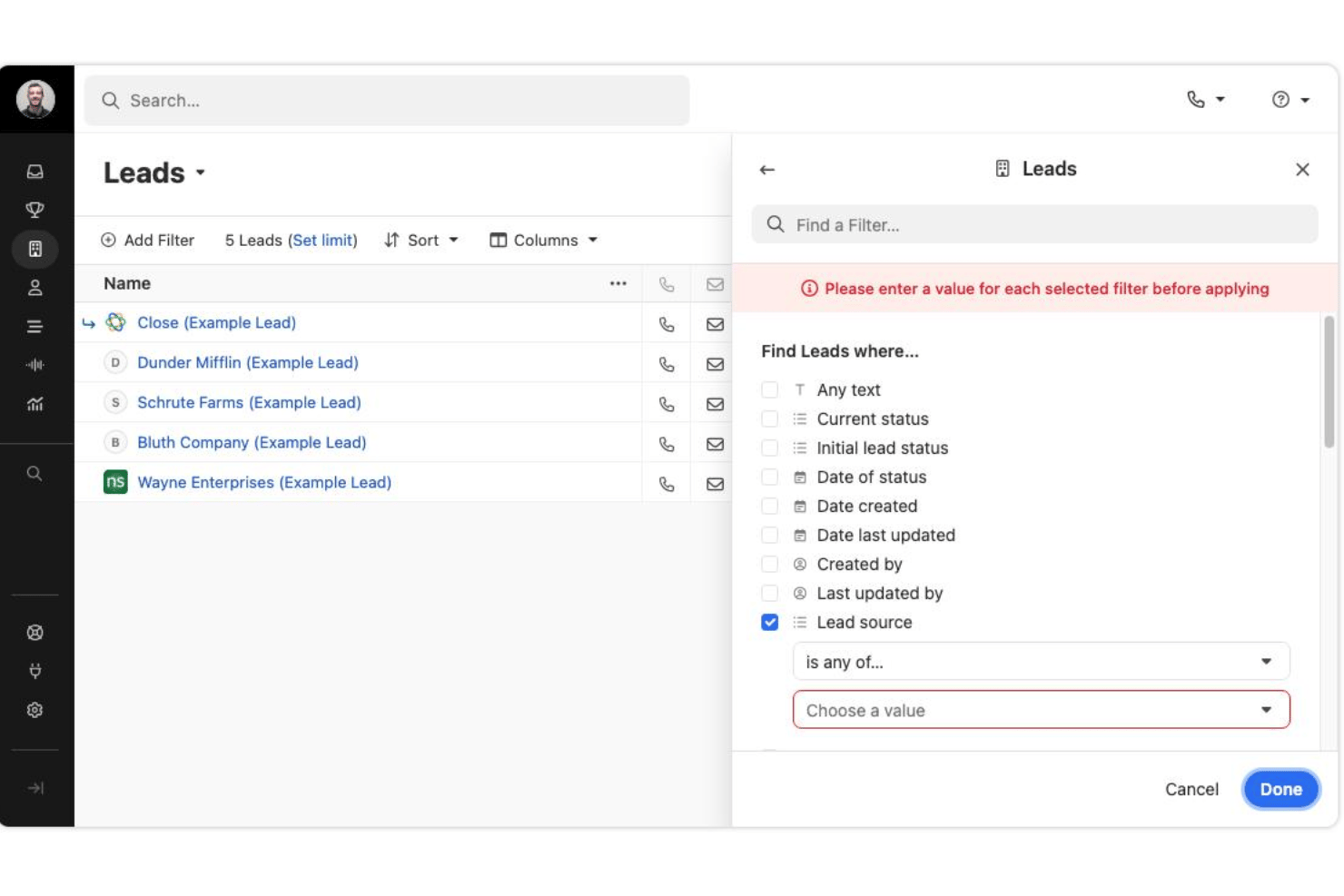1344x896 pixels.
Task: Open the phone call dropdown in header
Action: tap(1206, 100)
